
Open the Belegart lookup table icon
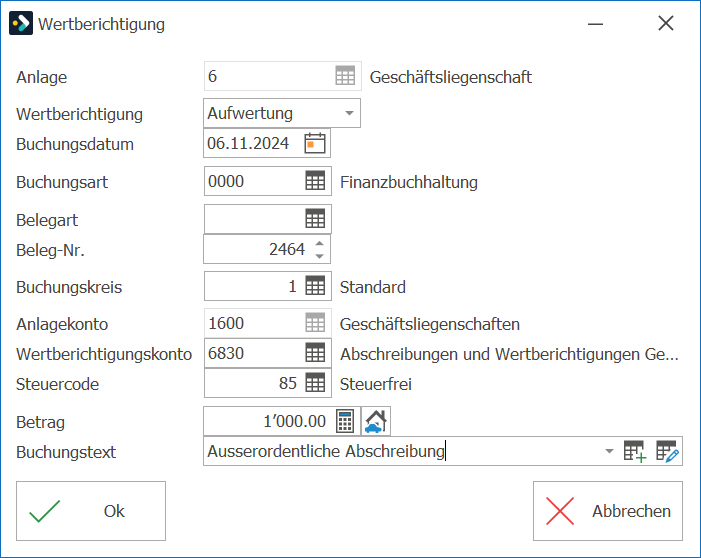315,219
